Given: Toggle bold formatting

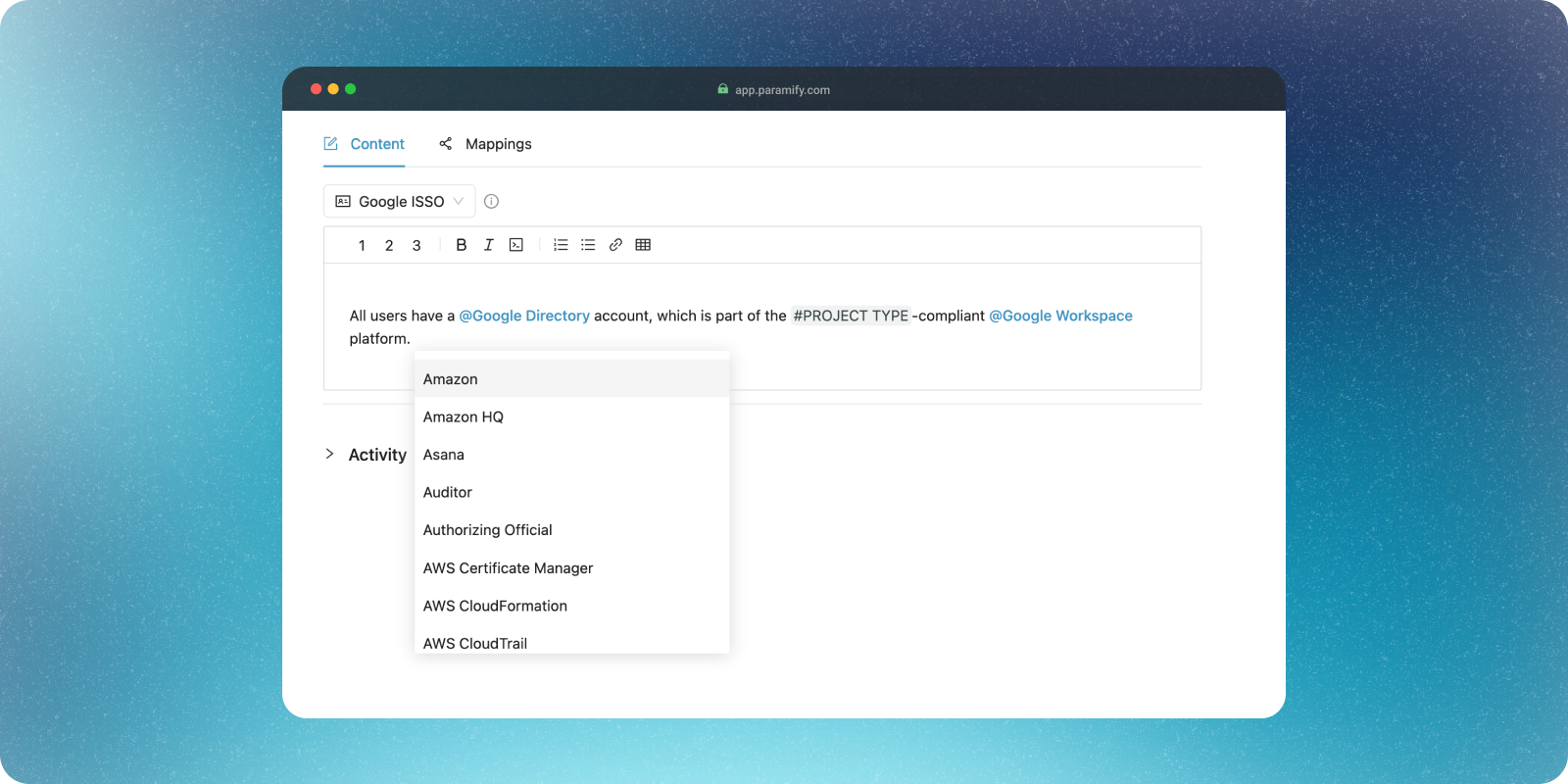Looking at the screenshot, I should pyautogui.click(x=462, y=245).
